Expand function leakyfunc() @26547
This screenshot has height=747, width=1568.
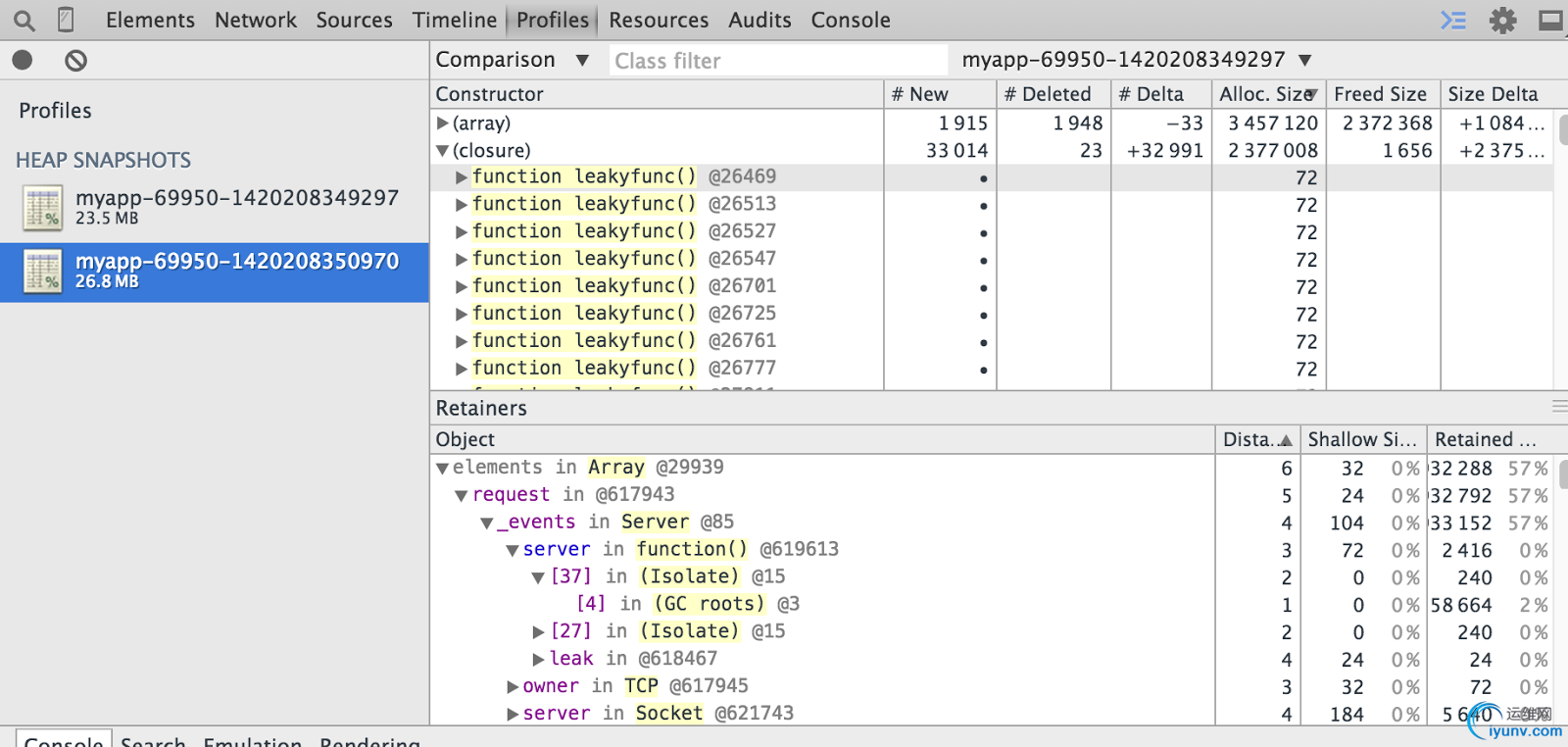[x=462, y=260]
